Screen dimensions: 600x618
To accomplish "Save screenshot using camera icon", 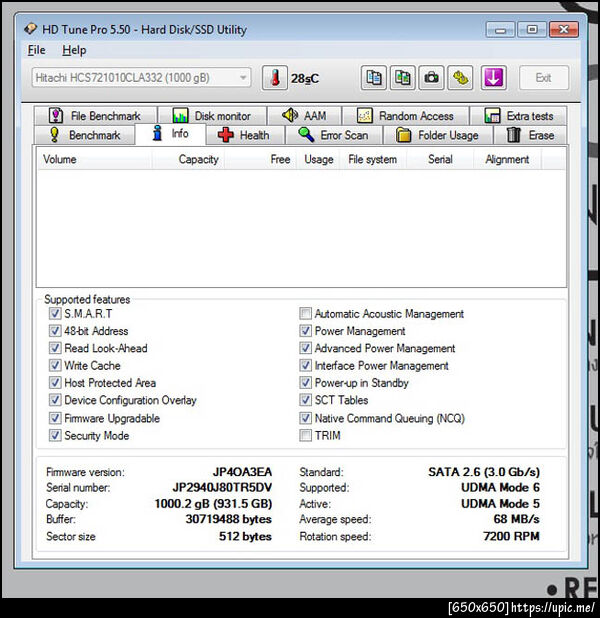I will point(431,78).
